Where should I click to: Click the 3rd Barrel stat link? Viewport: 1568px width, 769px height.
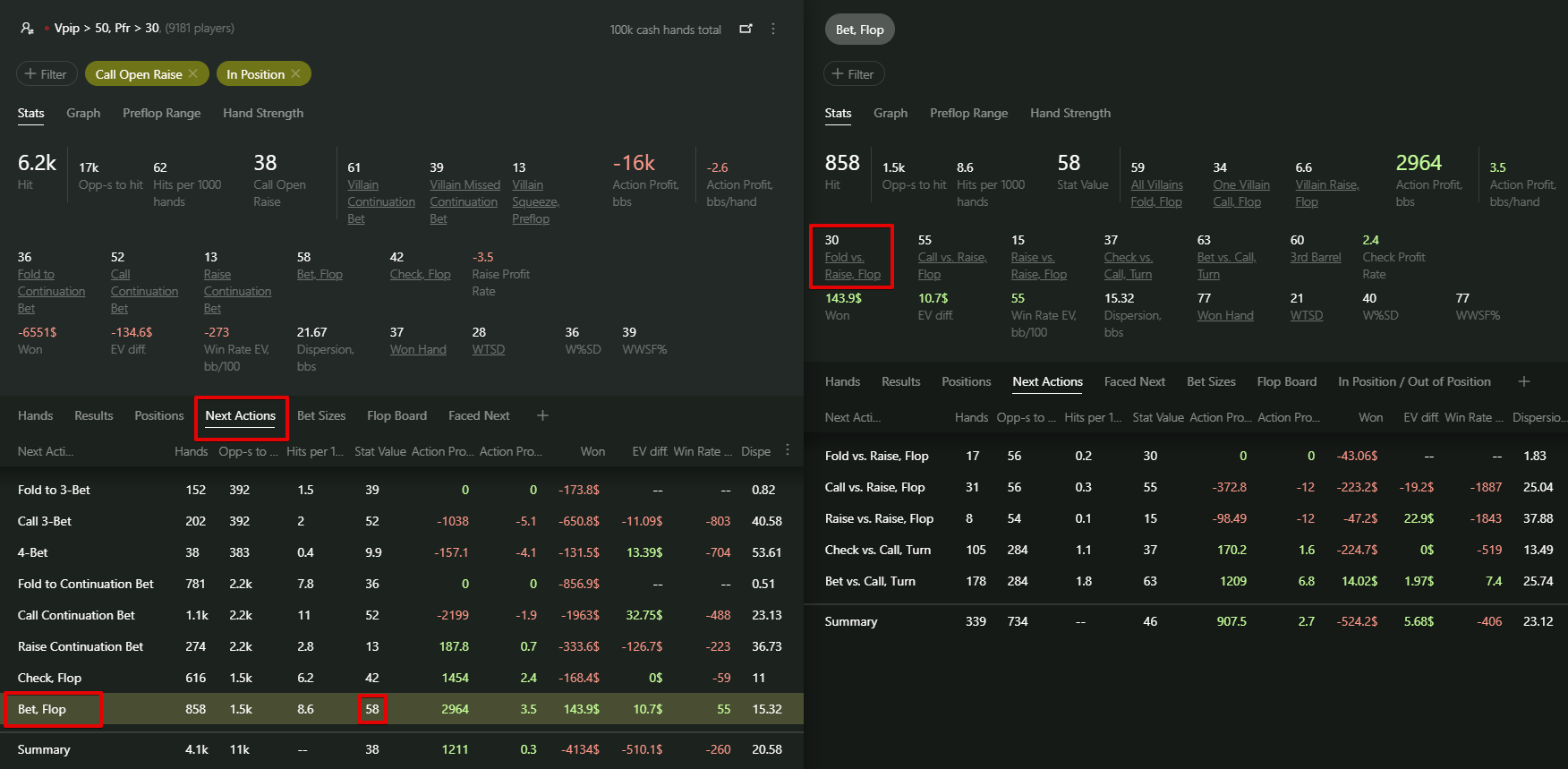[1316, 258]
